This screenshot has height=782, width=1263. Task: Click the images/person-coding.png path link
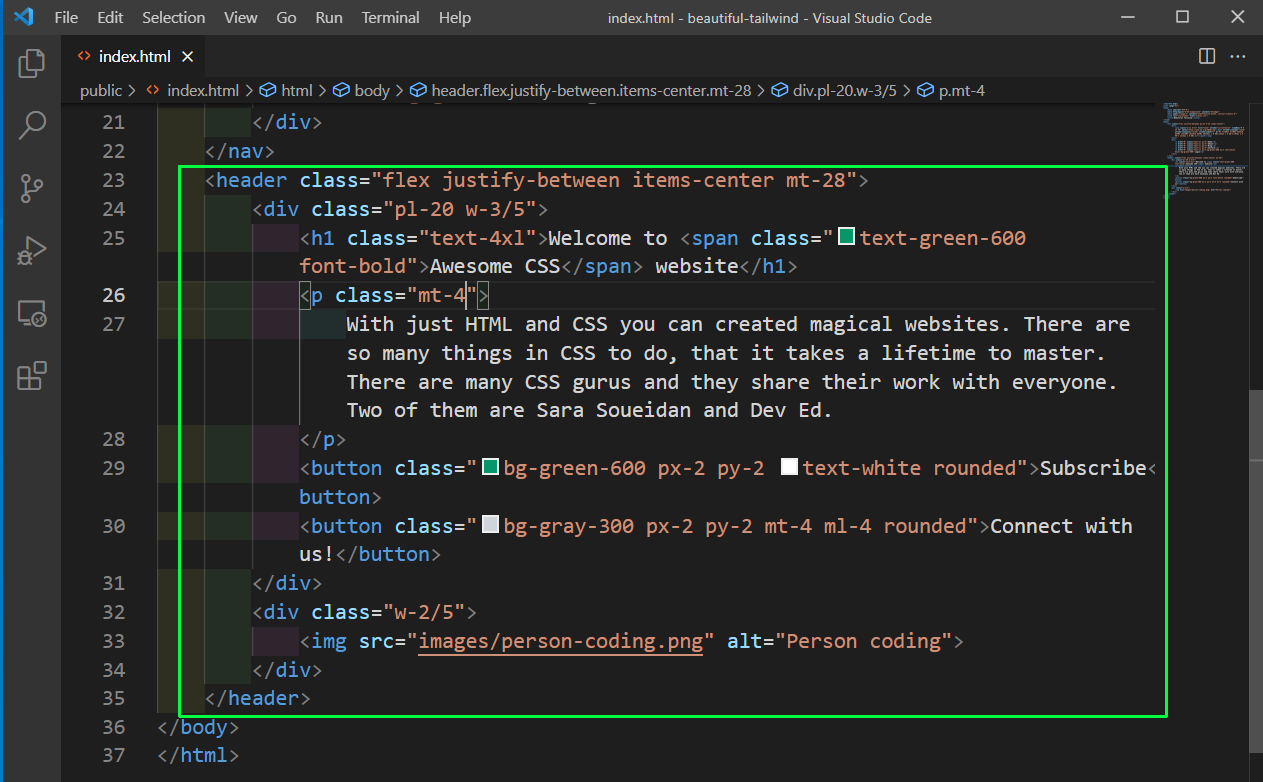[561, 641]
